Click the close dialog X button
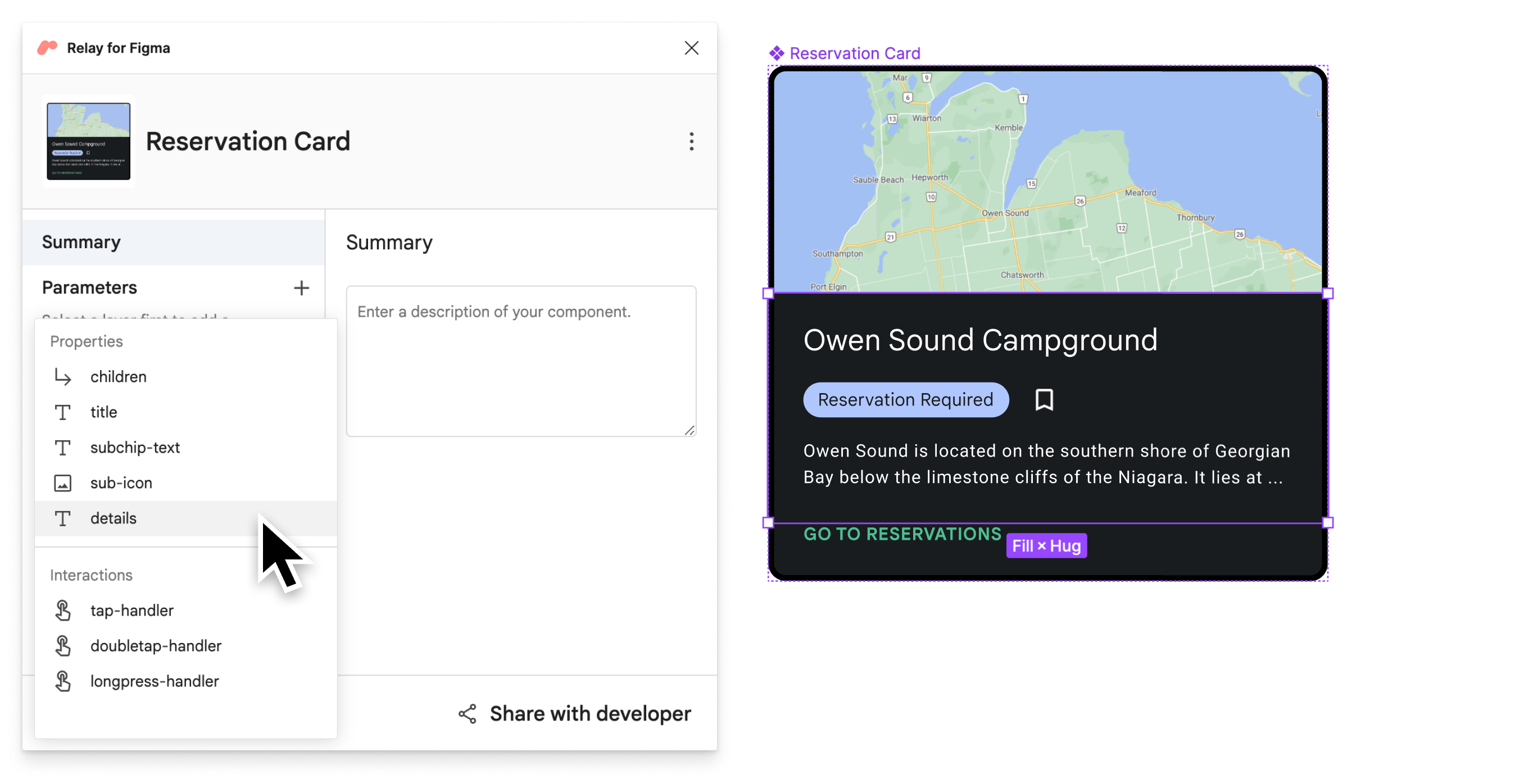This screenshot has width=1524, height=784. (x=691, y=48)
